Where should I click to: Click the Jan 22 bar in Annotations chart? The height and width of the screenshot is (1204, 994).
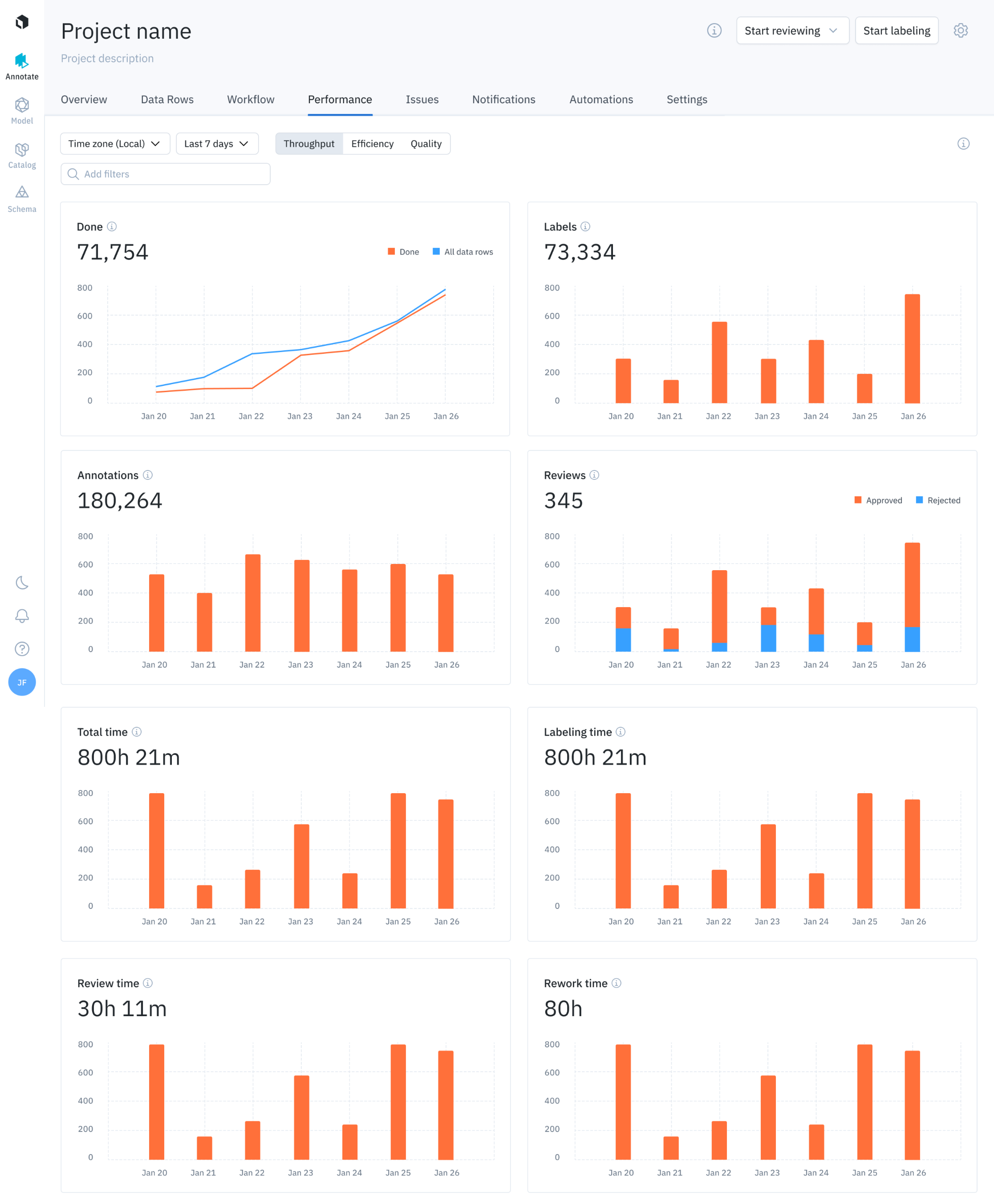[x=253, y=603]
